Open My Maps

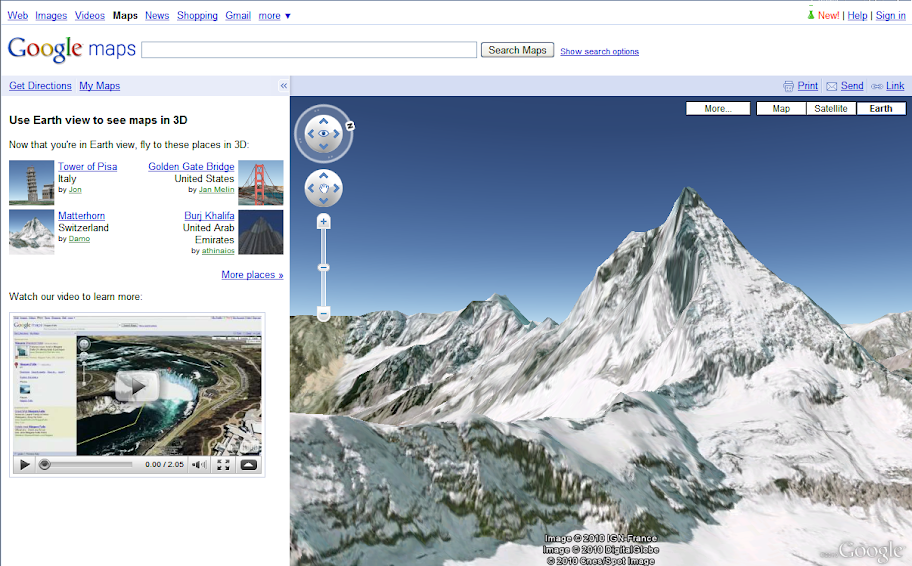(99, 86)
